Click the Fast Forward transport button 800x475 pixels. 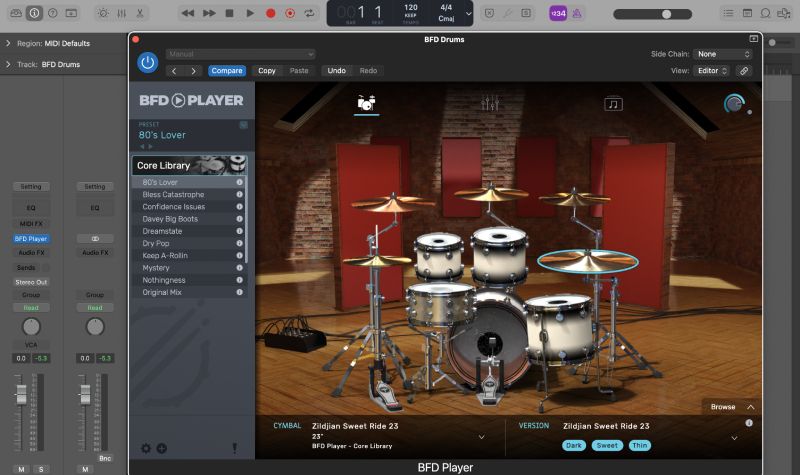[x=209, y=13]
